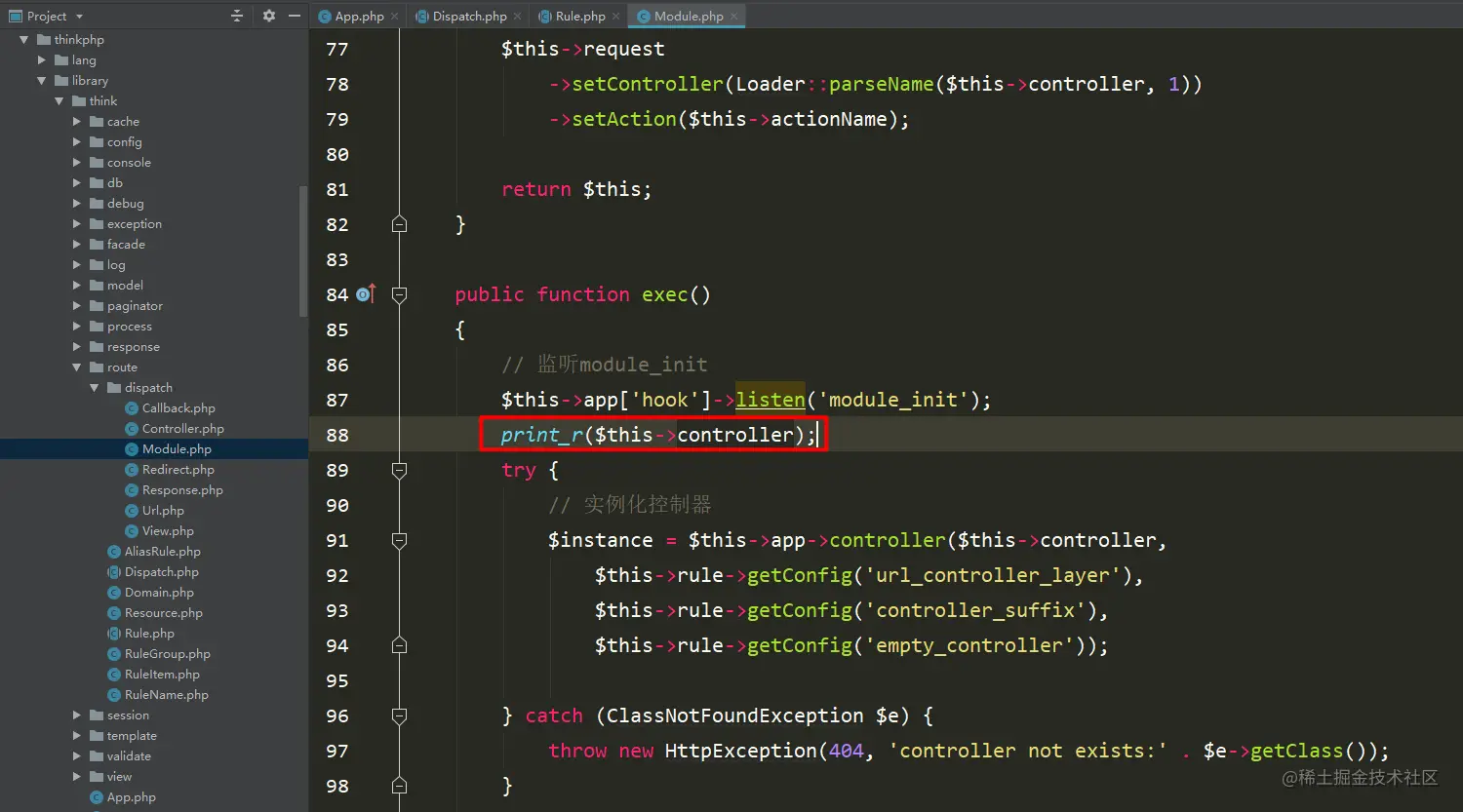Open Response.php file icon
Screen dimensions: 1463x812
[133, 490]
